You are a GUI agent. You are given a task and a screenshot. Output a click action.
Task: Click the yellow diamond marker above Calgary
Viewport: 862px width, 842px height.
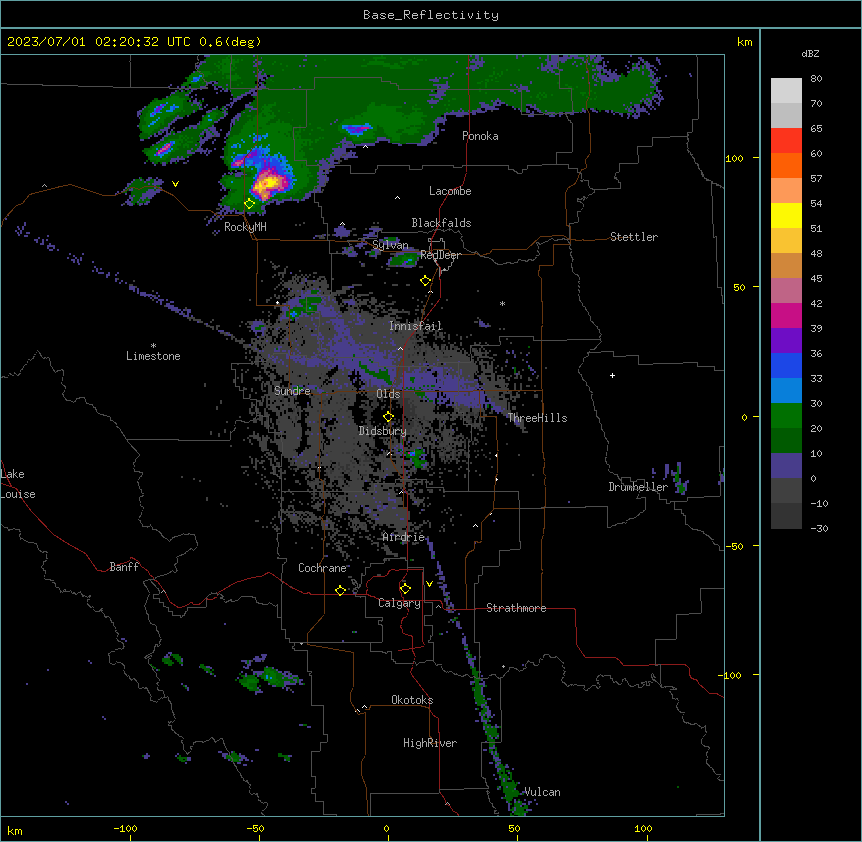tap(405, 589)
